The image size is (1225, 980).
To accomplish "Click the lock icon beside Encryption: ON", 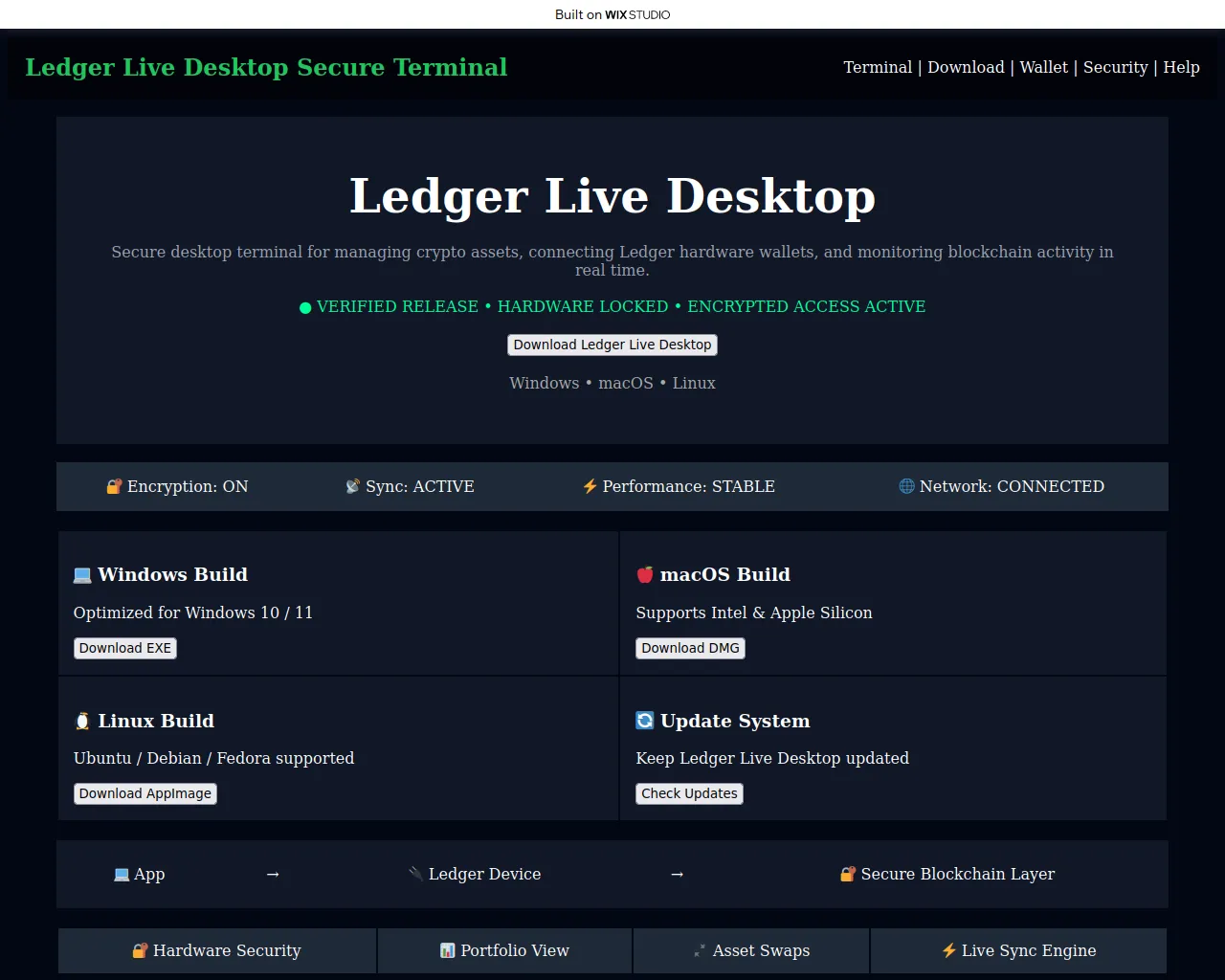I will click(x=114, y=486).
